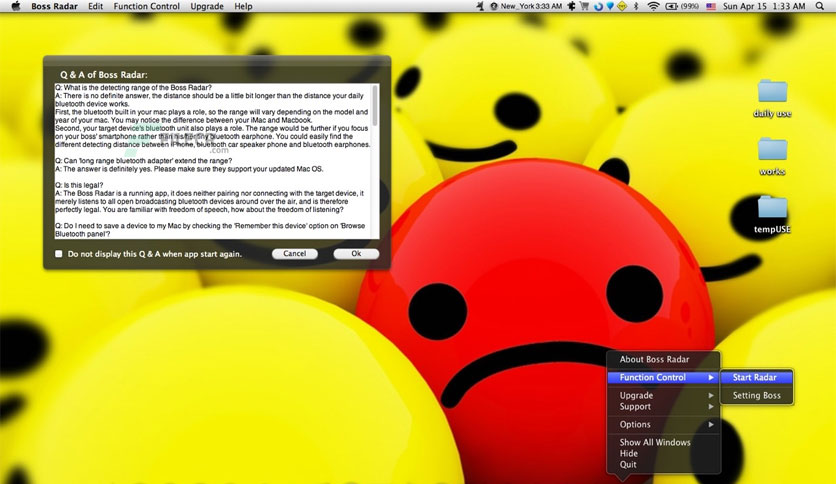
Task: Open Function Control in the top menu bar
Action: 147,6
